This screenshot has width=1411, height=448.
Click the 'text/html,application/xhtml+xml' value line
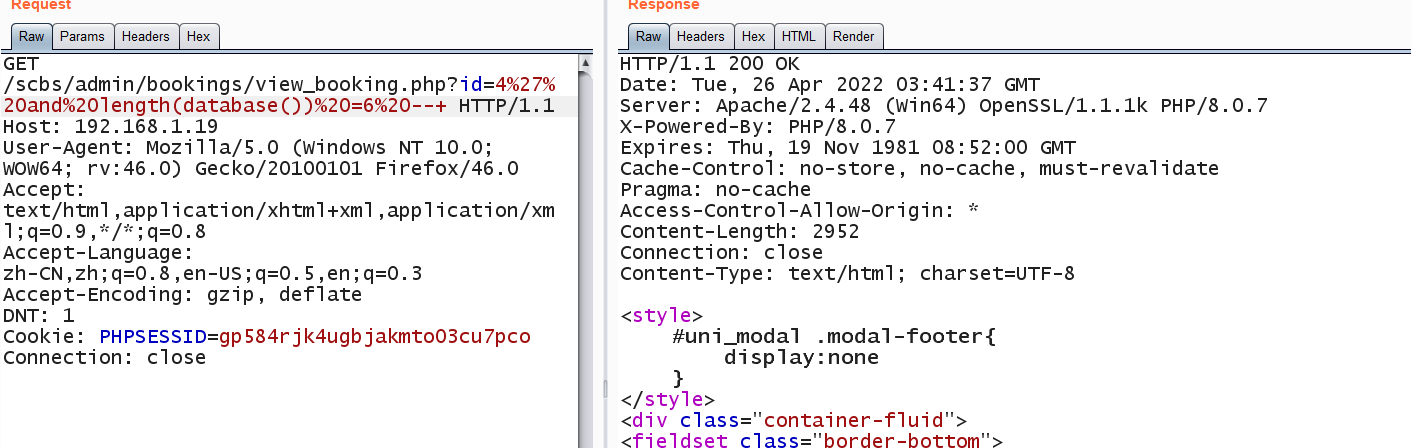280,211
